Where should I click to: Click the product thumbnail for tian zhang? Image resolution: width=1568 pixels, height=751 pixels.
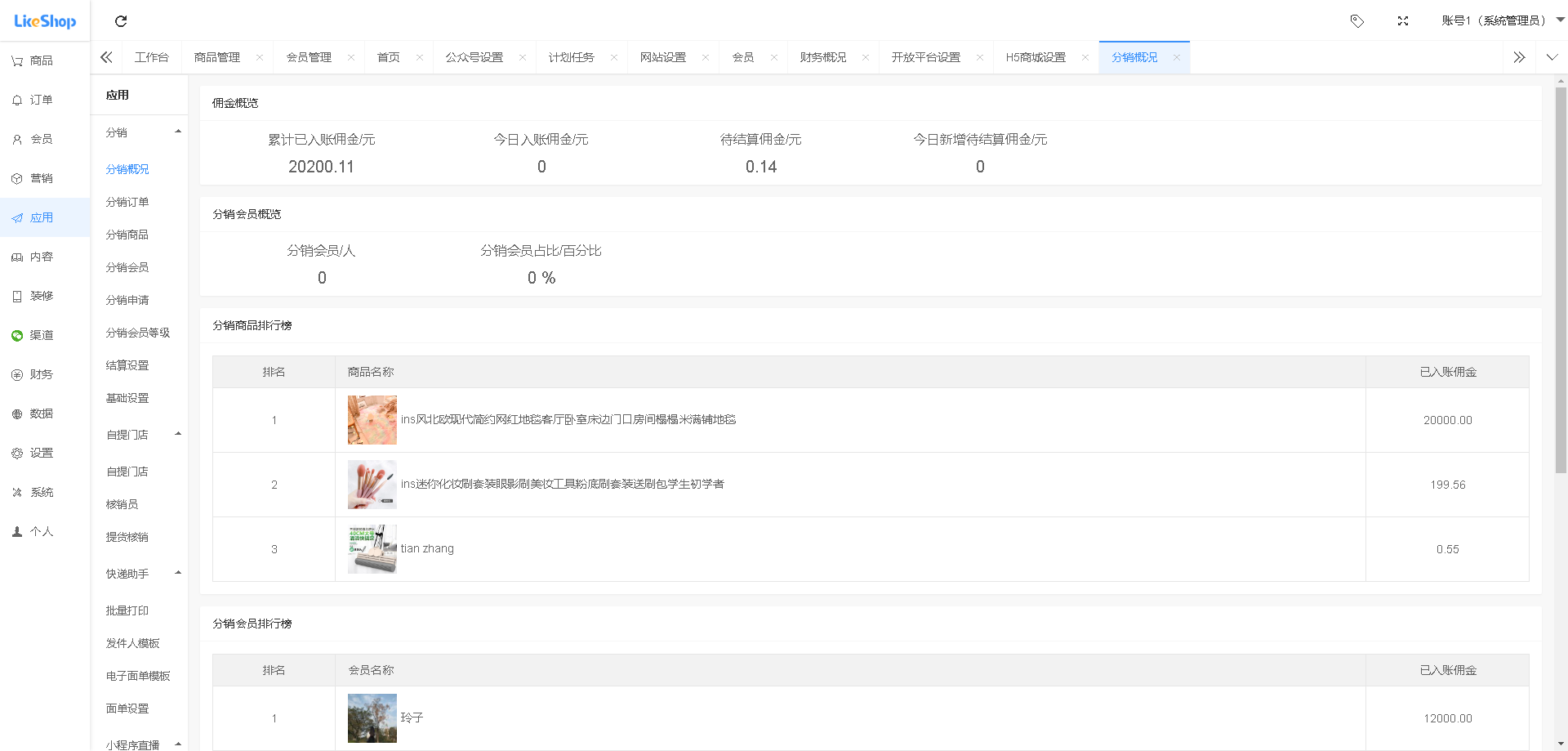click(x=372, y=548)
